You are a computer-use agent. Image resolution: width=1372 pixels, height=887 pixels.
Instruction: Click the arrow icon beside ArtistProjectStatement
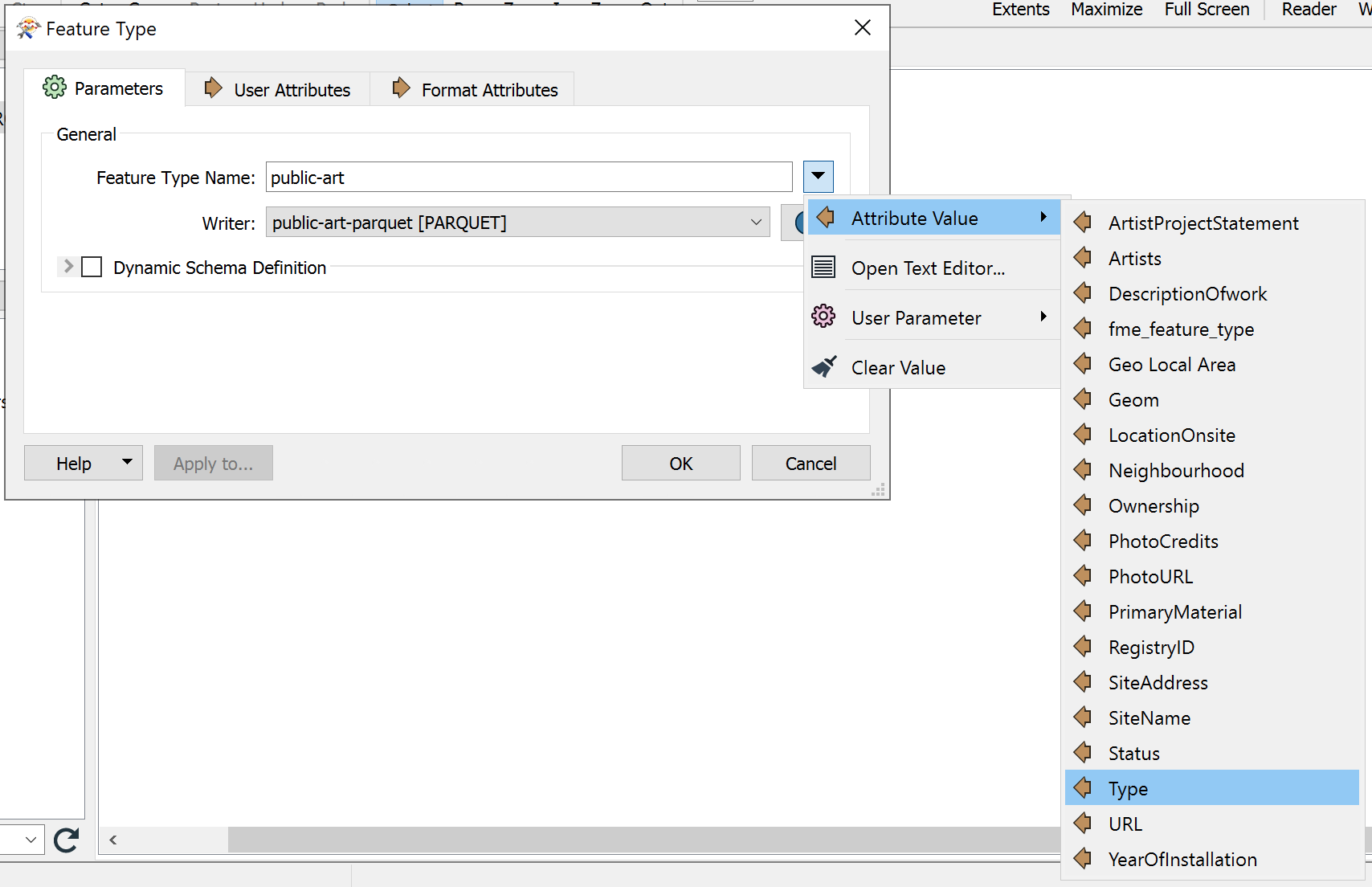coord(1083,222)
